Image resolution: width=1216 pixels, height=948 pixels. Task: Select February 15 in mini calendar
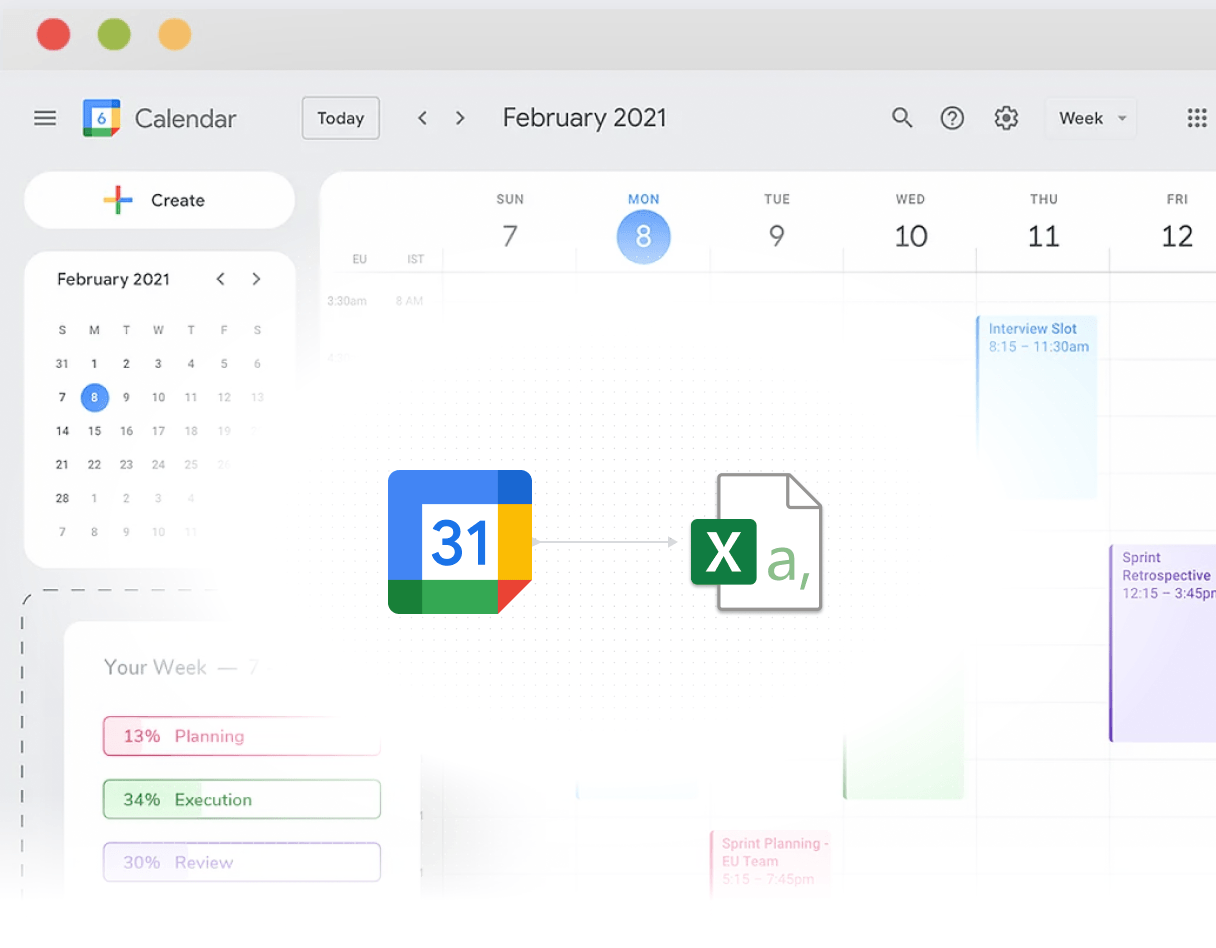pyautogui.click(x=94, y=431)
